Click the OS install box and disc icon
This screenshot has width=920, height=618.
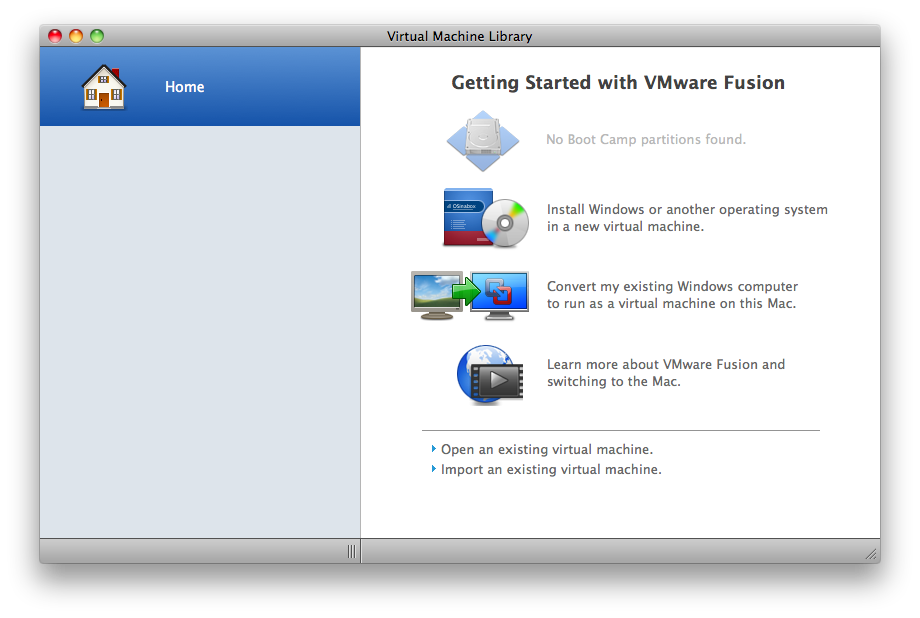click(x=486, y=218)
